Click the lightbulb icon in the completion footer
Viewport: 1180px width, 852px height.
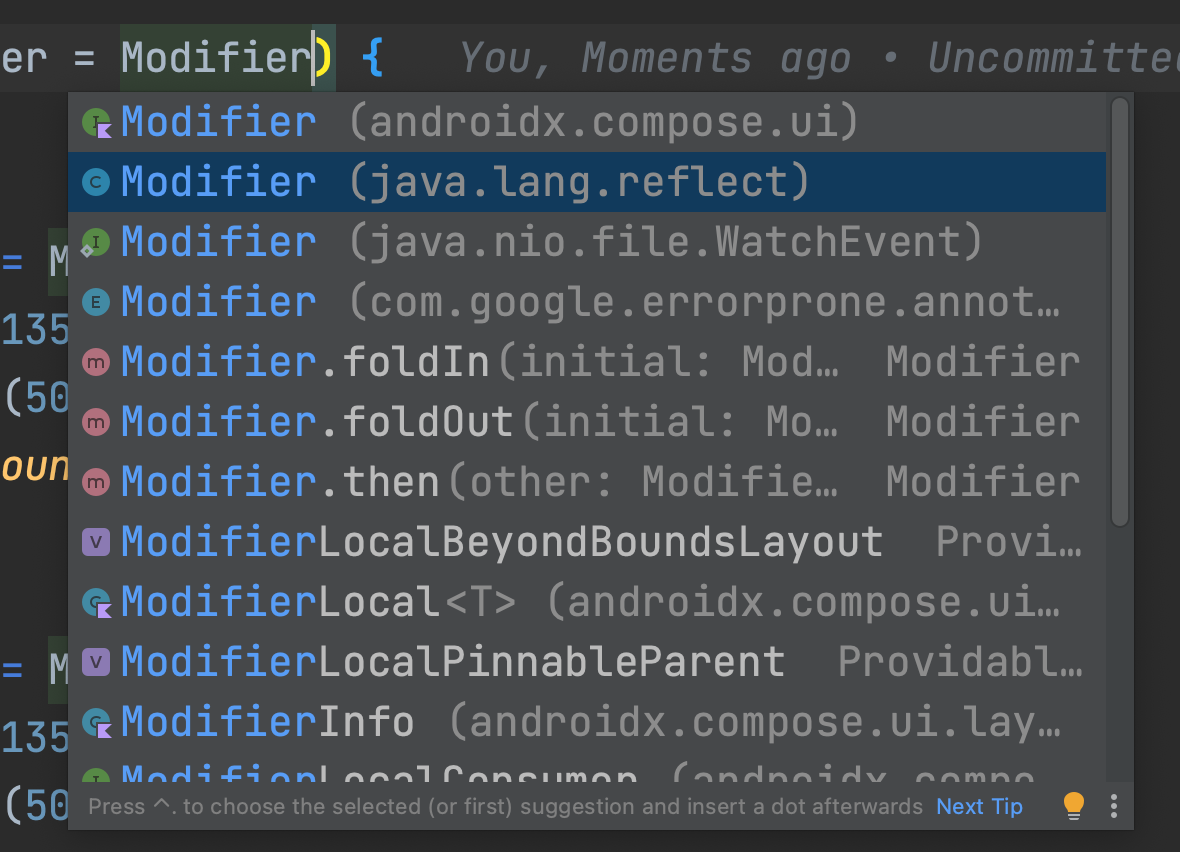point(1074,806)
